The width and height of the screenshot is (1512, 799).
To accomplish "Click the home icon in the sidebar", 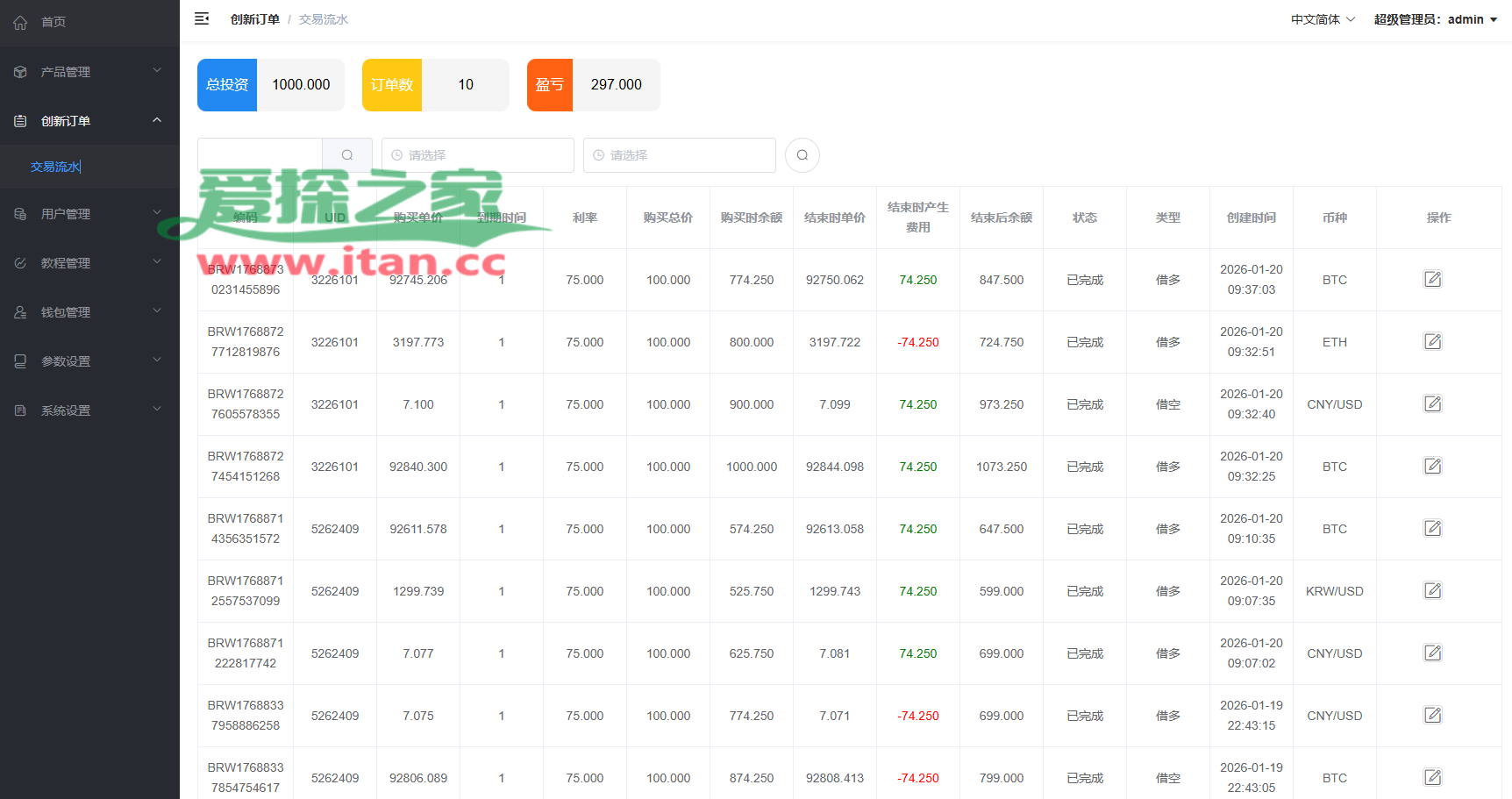I will (x=20, y=22).
